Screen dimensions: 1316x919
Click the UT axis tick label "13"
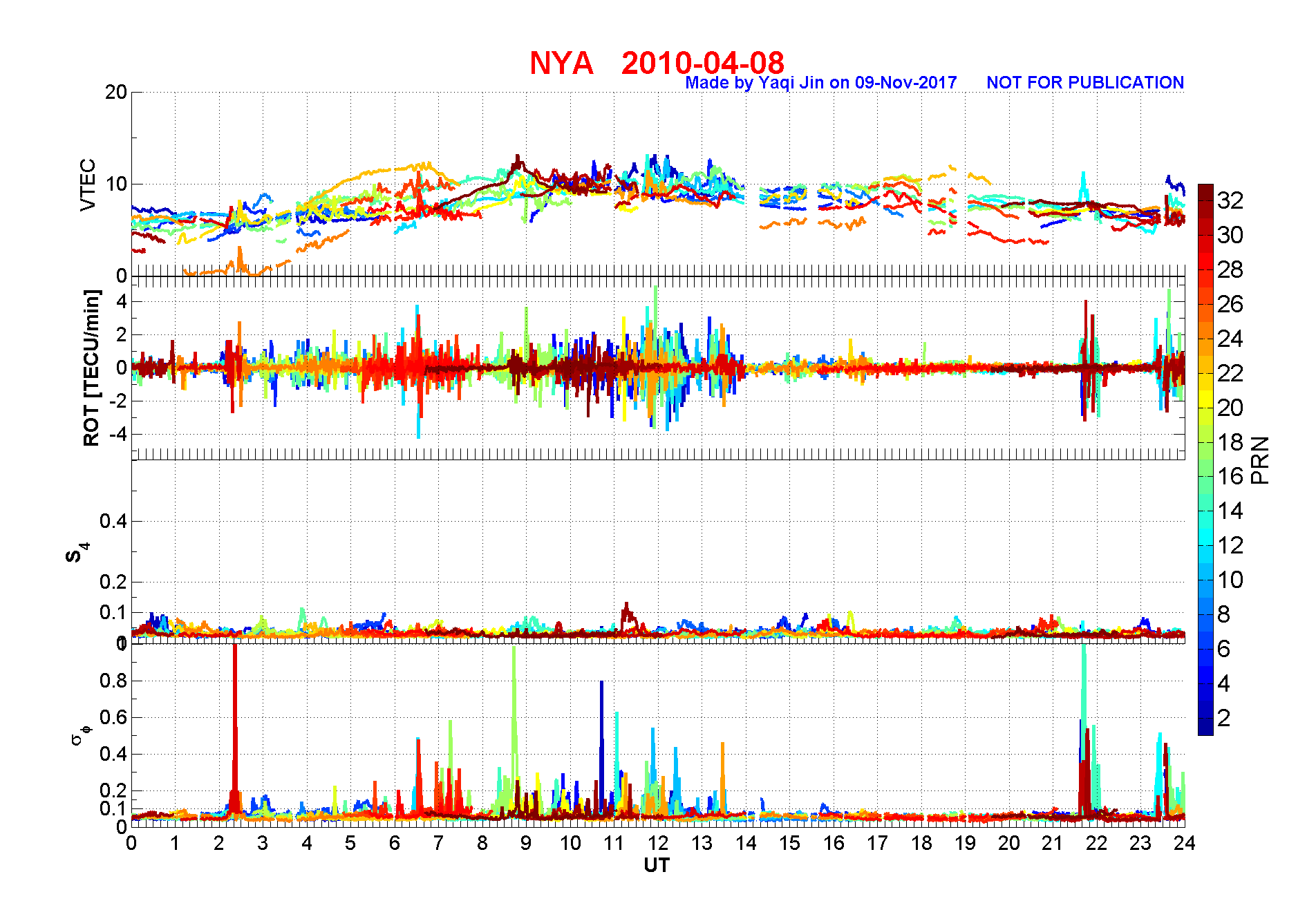click(702, 844)
